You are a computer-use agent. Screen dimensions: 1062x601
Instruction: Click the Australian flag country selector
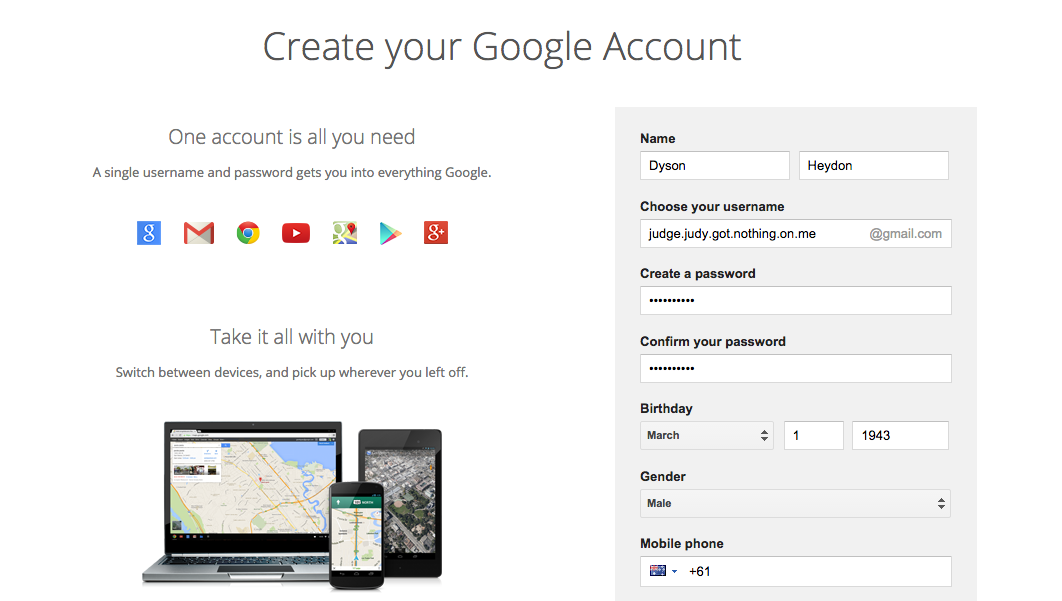(x=663, y=572)
